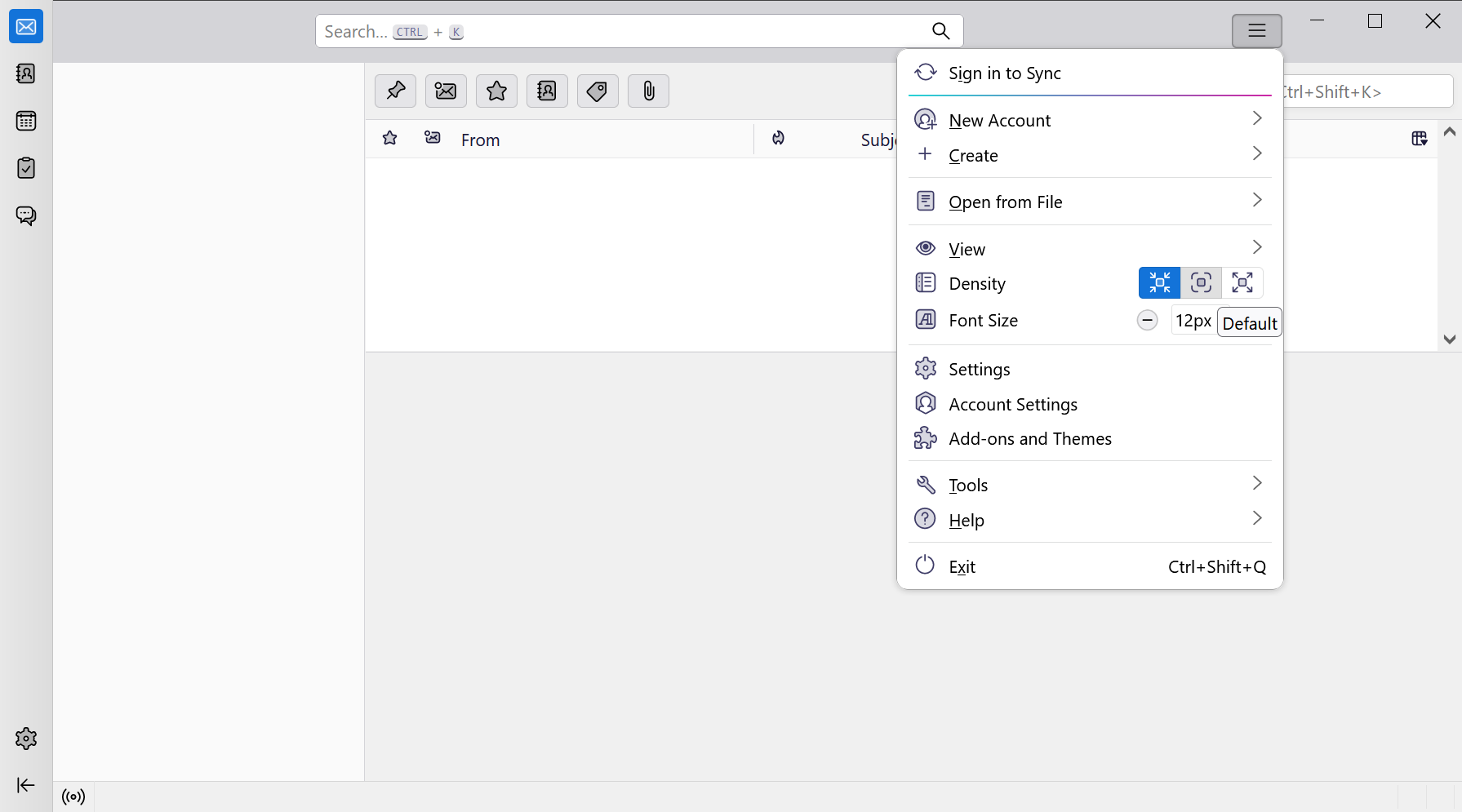Viewport: 1462px width, 812px height.
Task: Toggle the pinned (keep filters) quick filter
Action: point(396,91)
